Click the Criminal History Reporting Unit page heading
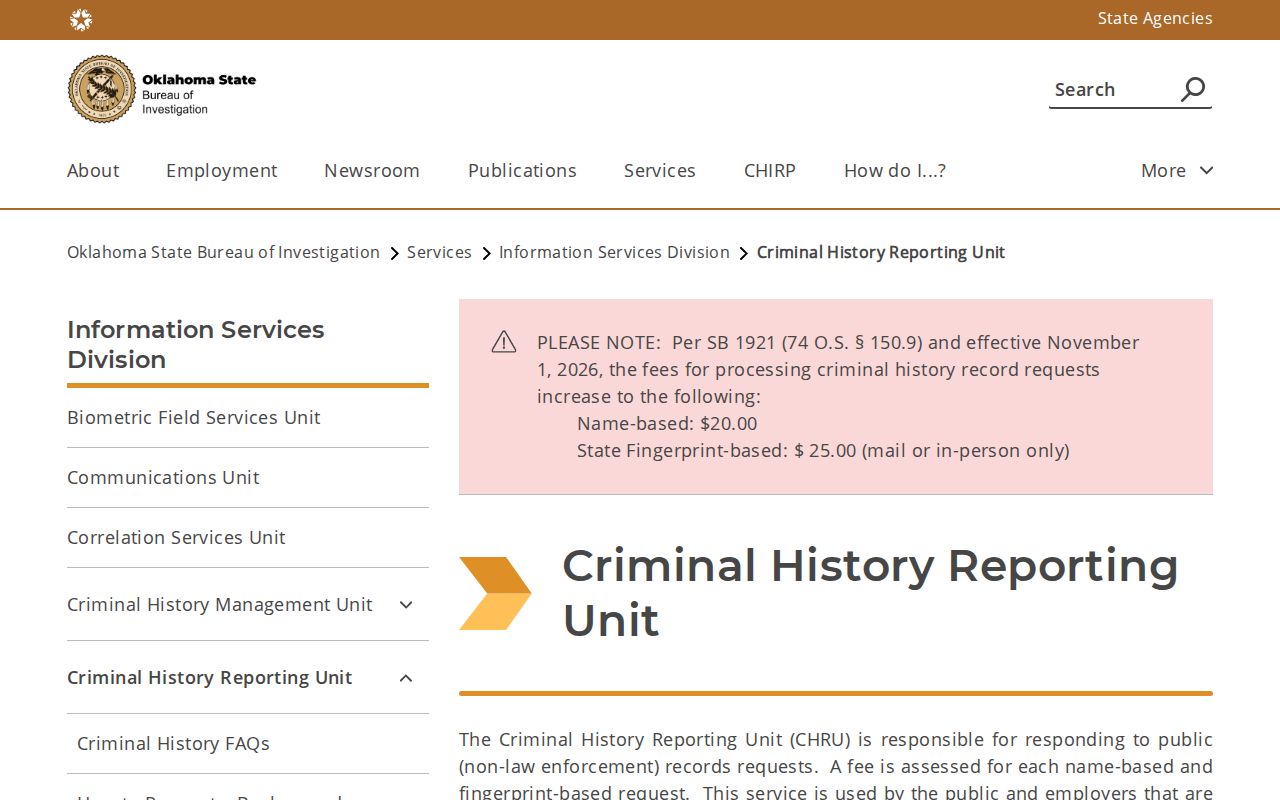This screenshot has width=1280, height=800. coord(870,593)
